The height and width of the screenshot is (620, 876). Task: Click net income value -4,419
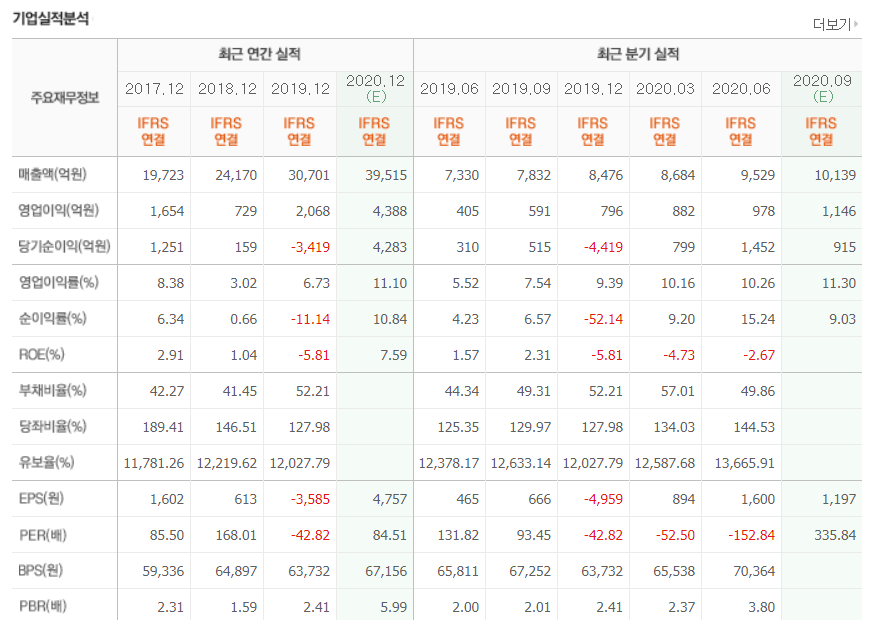pyautogui.click(x=603, y=247)
